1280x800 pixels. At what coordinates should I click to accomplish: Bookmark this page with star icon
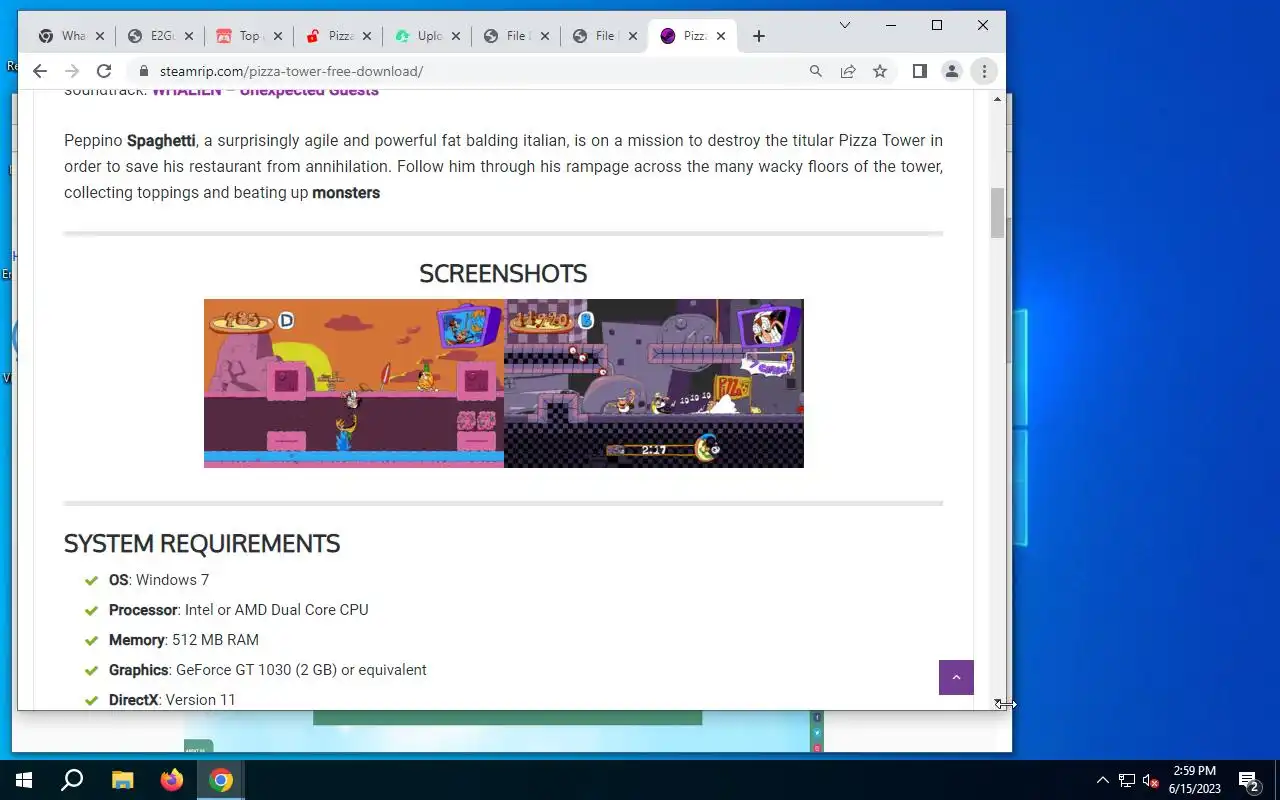point(880,71)
